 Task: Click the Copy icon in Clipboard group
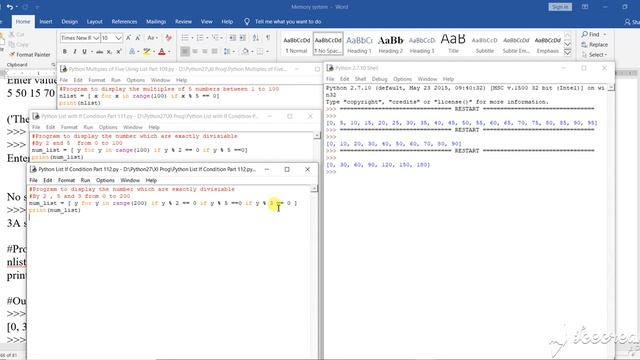(18, 44)
